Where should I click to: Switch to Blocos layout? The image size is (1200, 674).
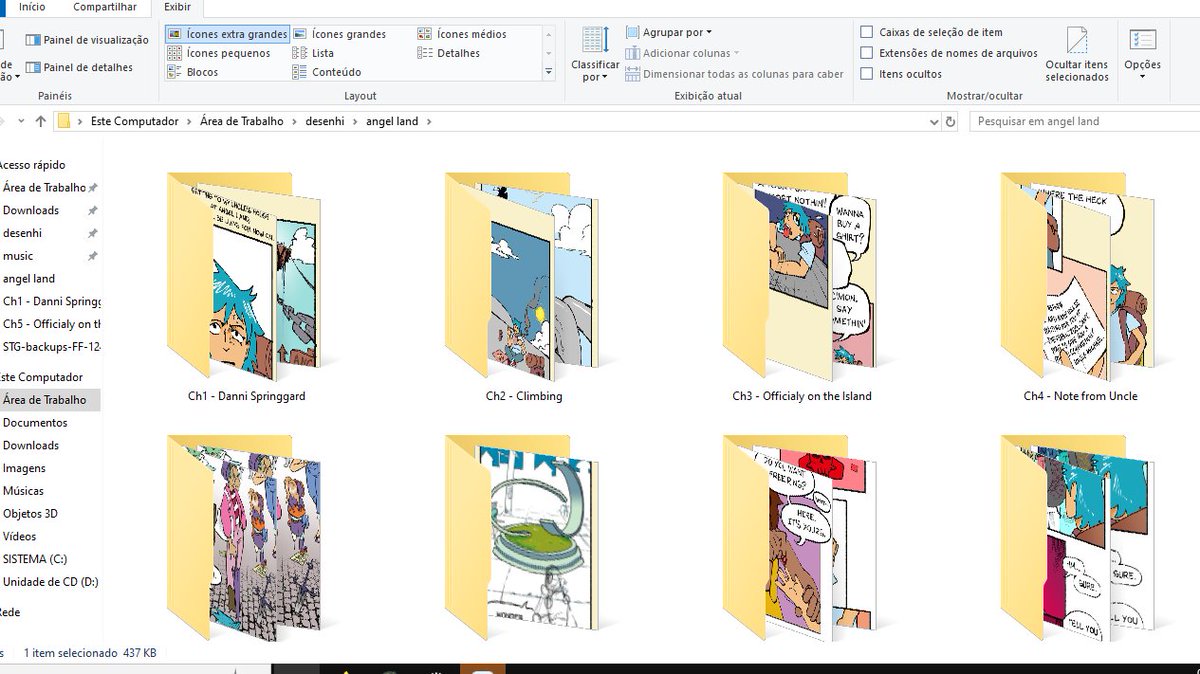[193, 72]
